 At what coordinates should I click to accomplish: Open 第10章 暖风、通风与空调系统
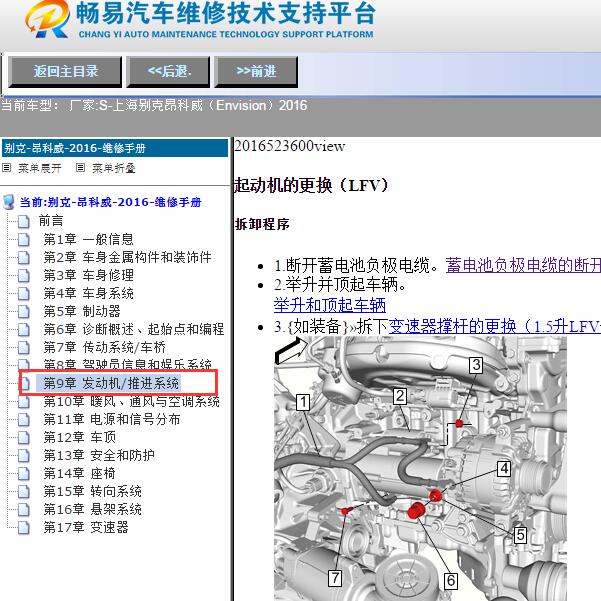pyautogui.click(x=131, y=401)
